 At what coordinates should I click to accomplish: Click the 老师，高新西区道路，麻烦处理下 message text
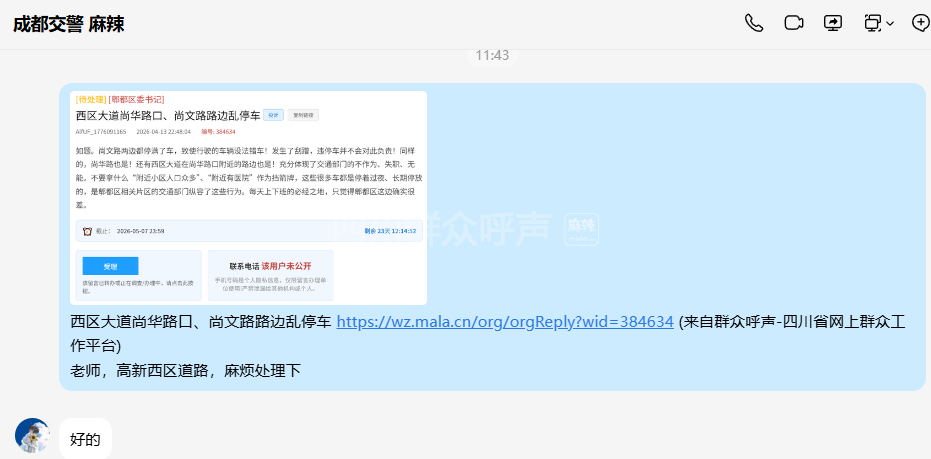(x=185, y=370)
